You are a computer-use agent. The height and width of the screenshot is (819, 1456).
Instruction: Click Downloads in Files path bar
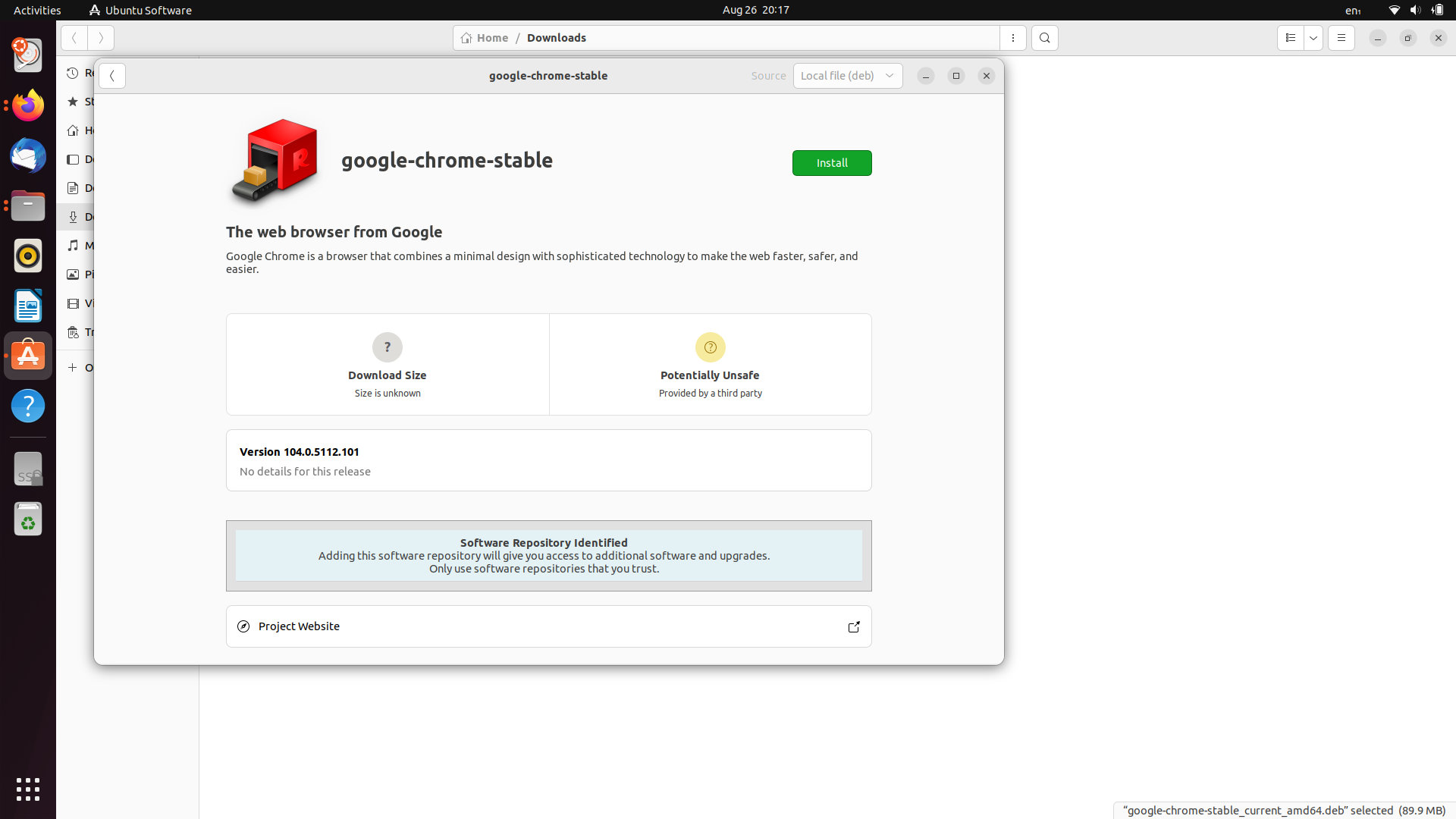tap(557, 38)
